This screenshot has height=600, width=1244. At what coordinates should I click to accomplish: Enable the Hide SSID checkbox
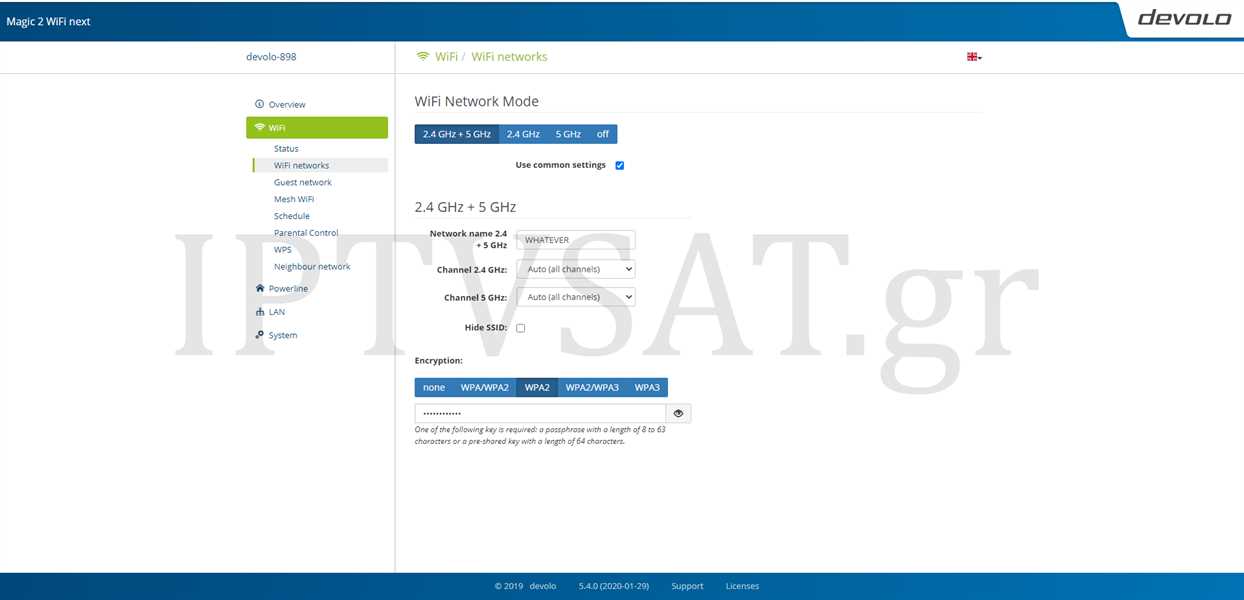(x=520, y=328)
